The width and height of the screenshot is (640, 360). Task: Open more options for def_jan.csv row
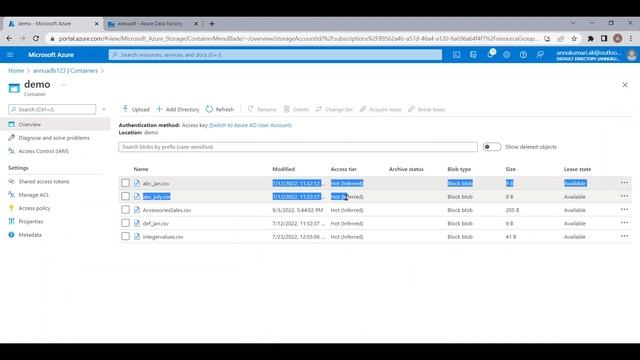click(624, 223)
